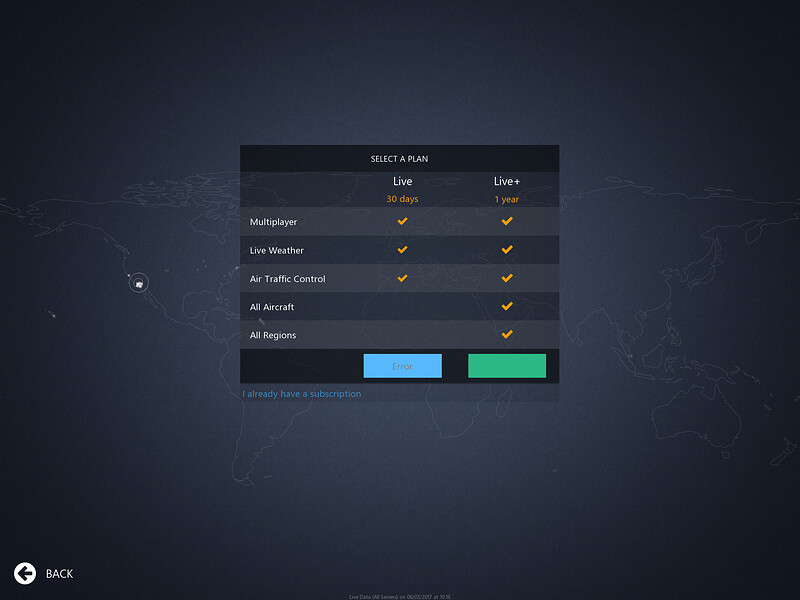This screenshot has height=600, width=800.
Task: Click Air Traffic Control checkmark in Live column
Action: (403, 278)
